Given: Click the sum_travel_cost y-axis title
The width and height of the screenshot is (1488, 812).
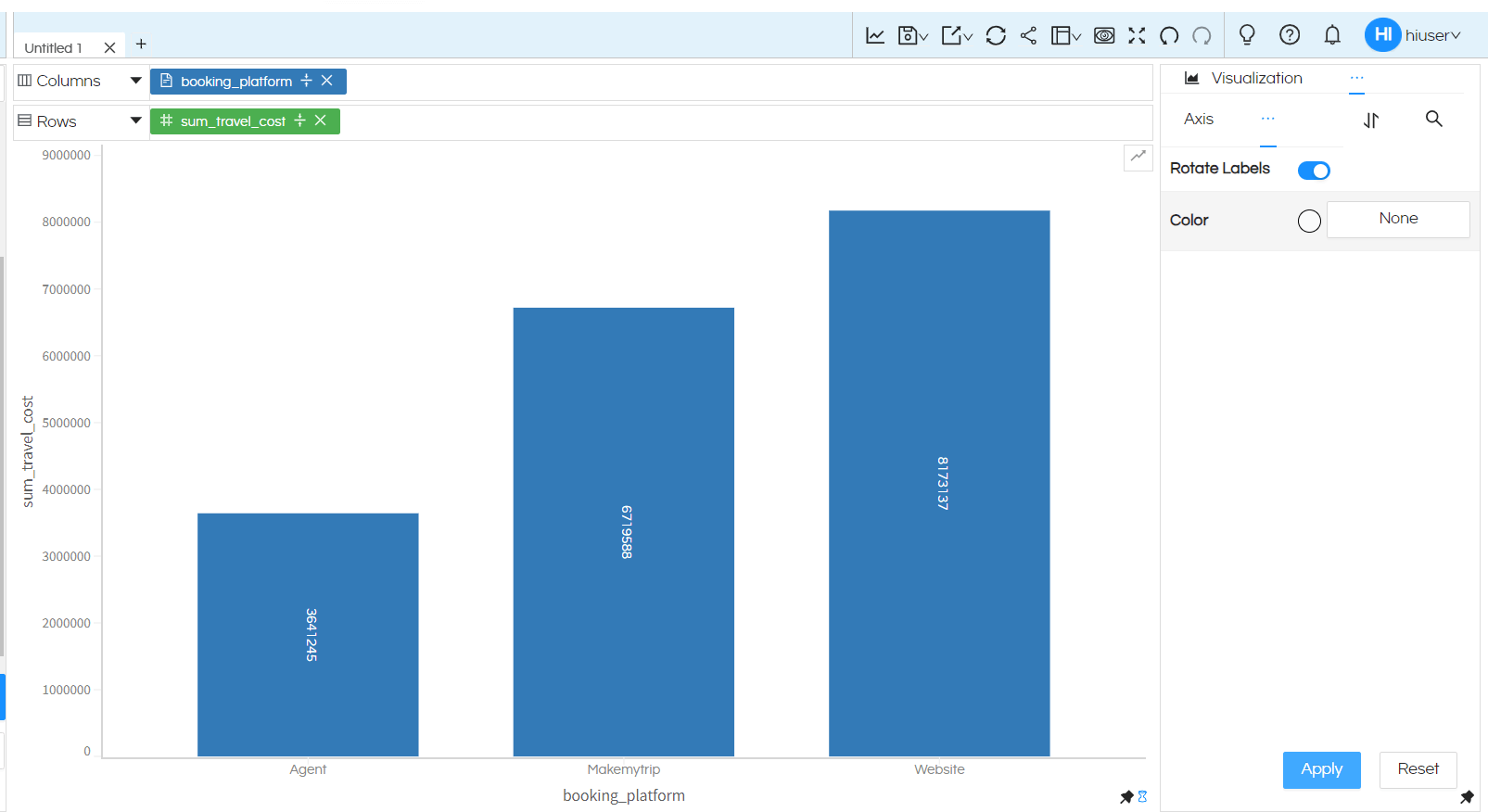Looking at the screenshot, I should tap(28, 451).
